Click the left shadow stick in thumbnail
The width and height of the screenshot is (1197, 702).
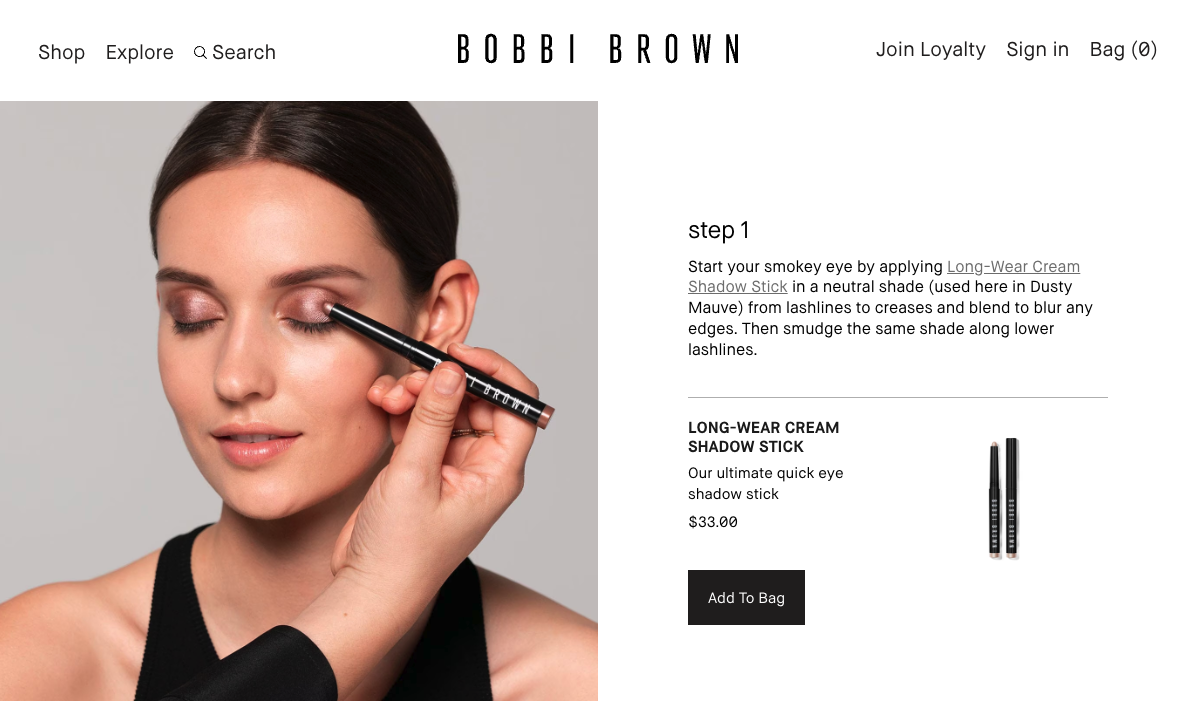pos(995,500)
